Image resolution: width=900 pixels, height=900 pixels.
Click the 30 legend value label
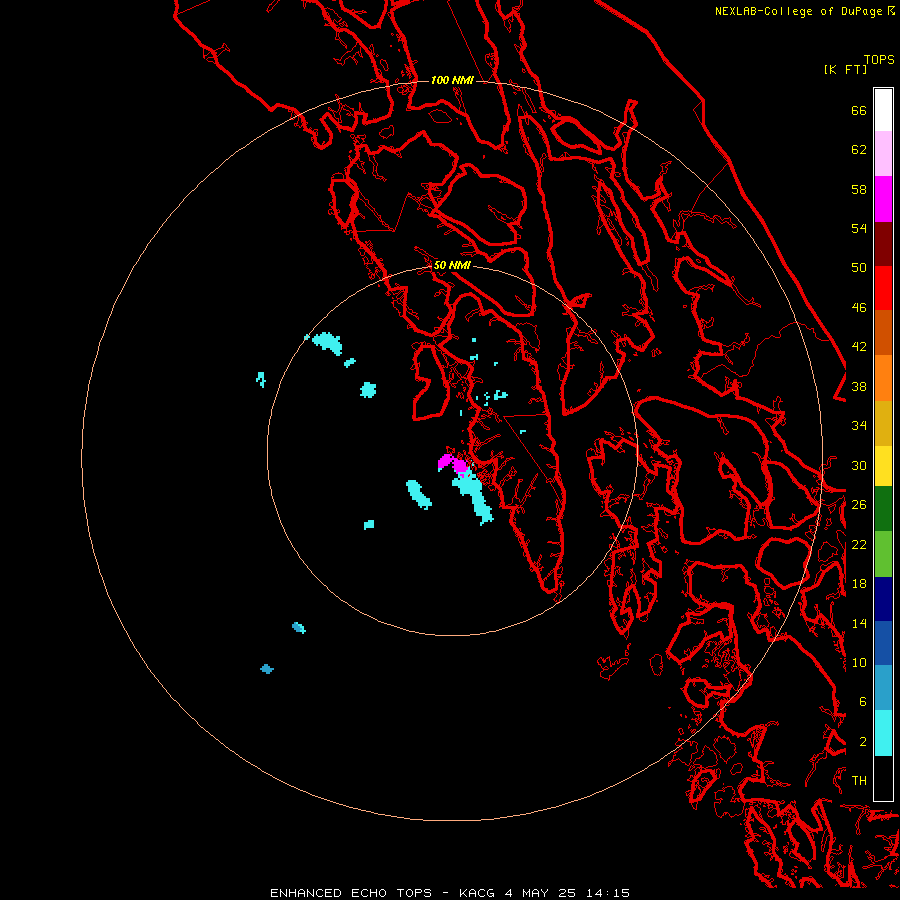point(859,465)
